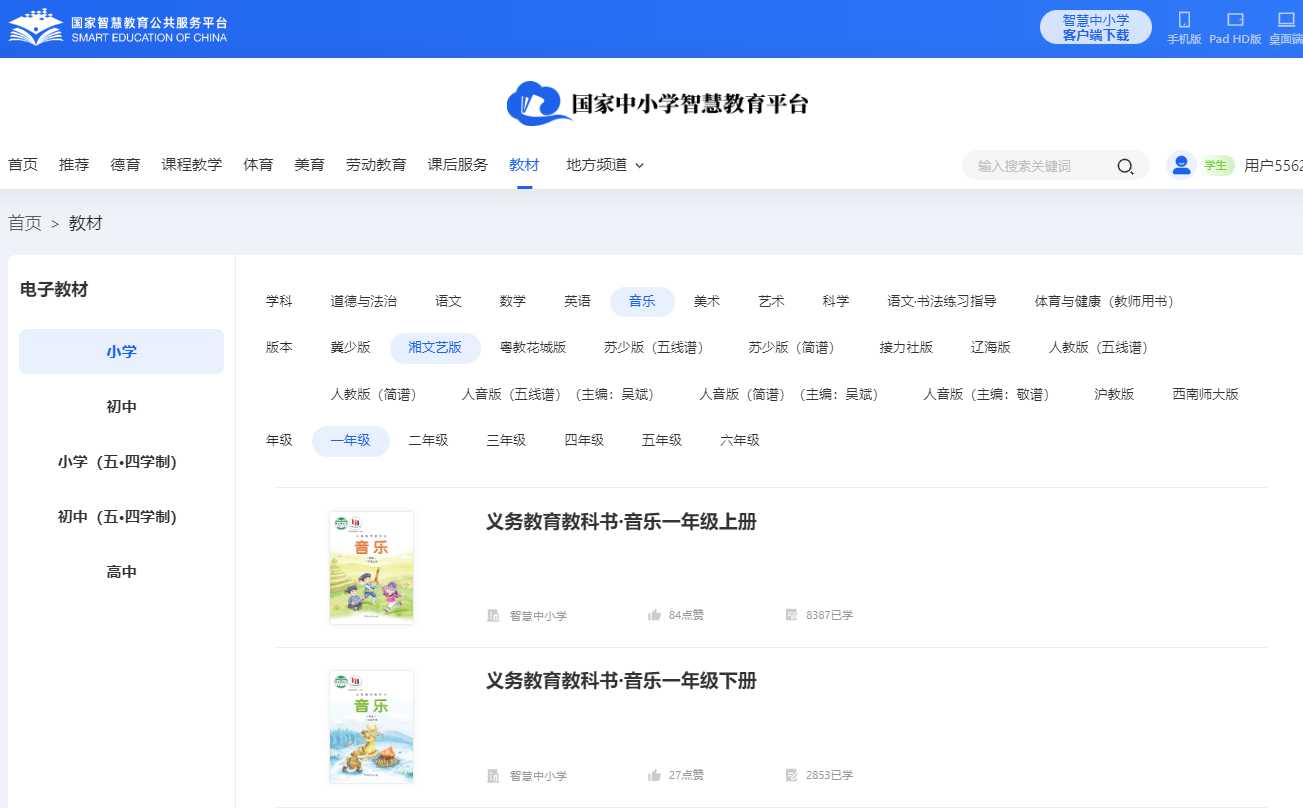This screenshot has width=1303, height=808.
Task: Select grade 三年级
Action: pos(506,441)
